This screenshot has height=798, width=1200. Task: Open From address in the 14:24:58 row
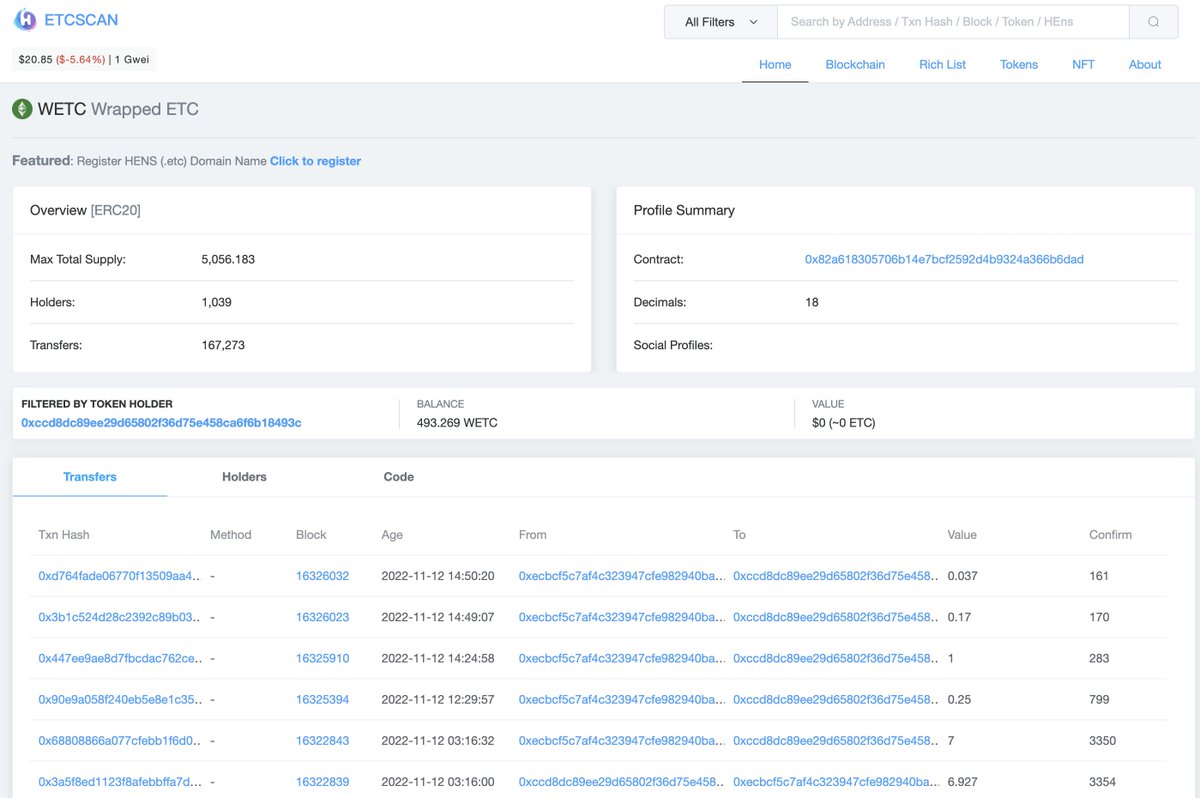tap(622, 658)
